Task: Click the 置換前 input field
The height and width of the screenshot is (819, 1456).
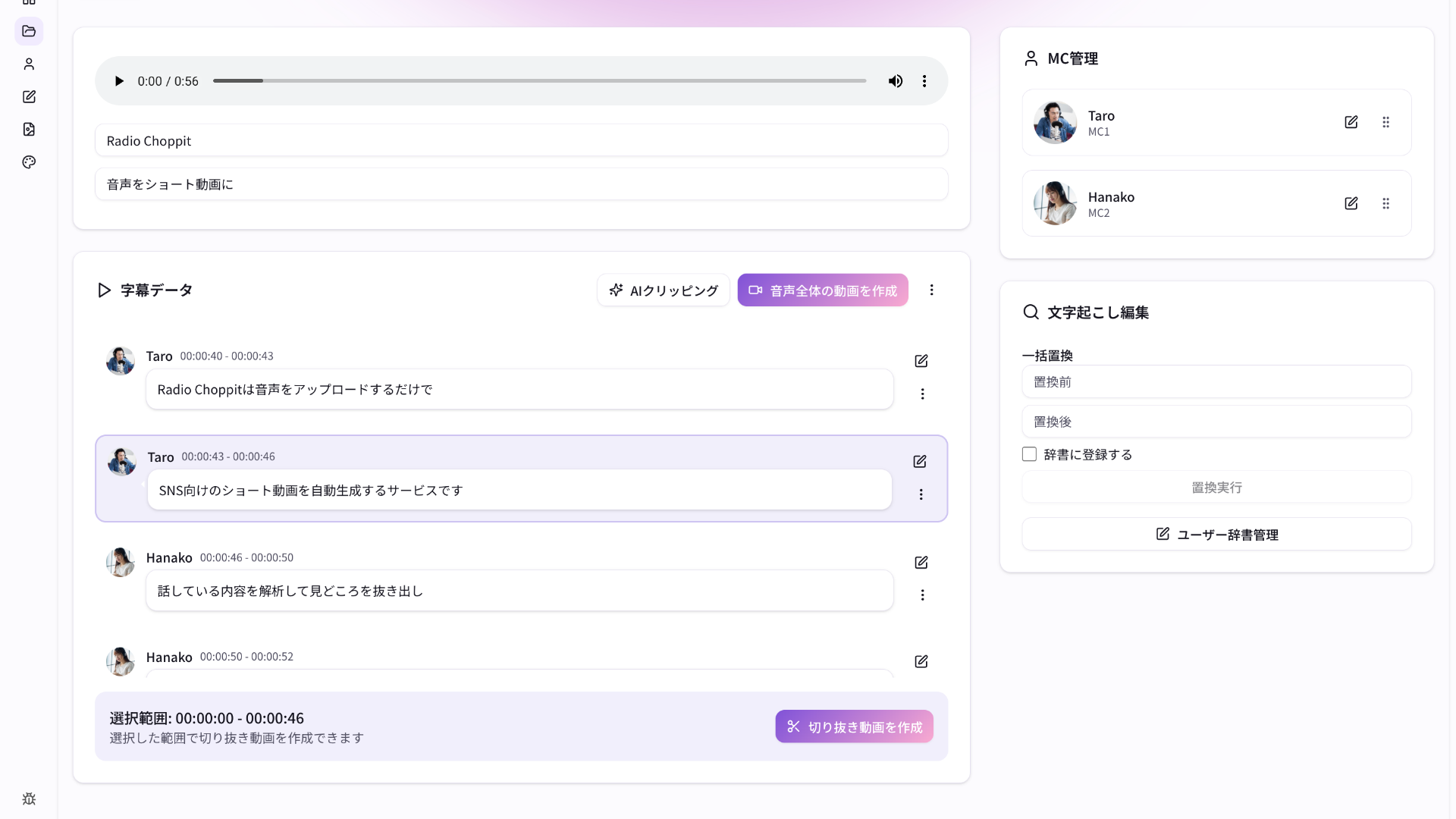Action: pos(1216,381)
